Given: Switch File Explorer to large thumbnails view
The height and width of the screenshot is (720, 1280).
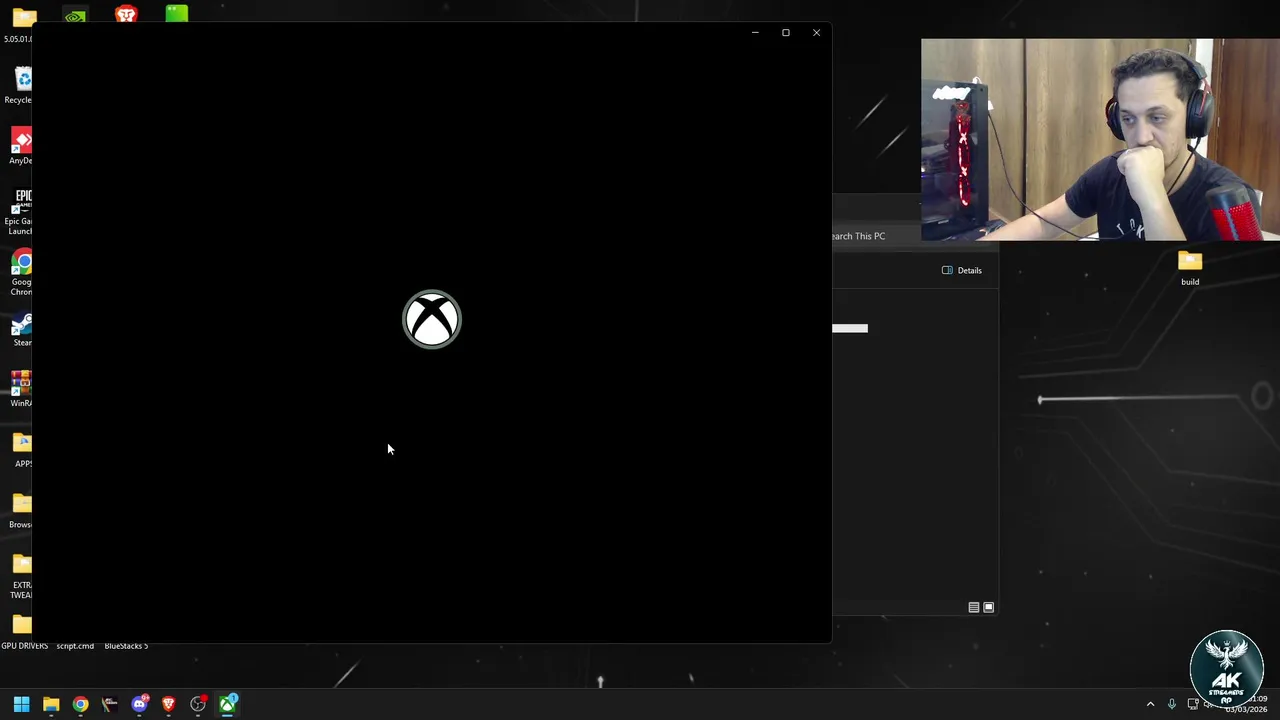Looking at the screenshot, I should coord(989,607).
